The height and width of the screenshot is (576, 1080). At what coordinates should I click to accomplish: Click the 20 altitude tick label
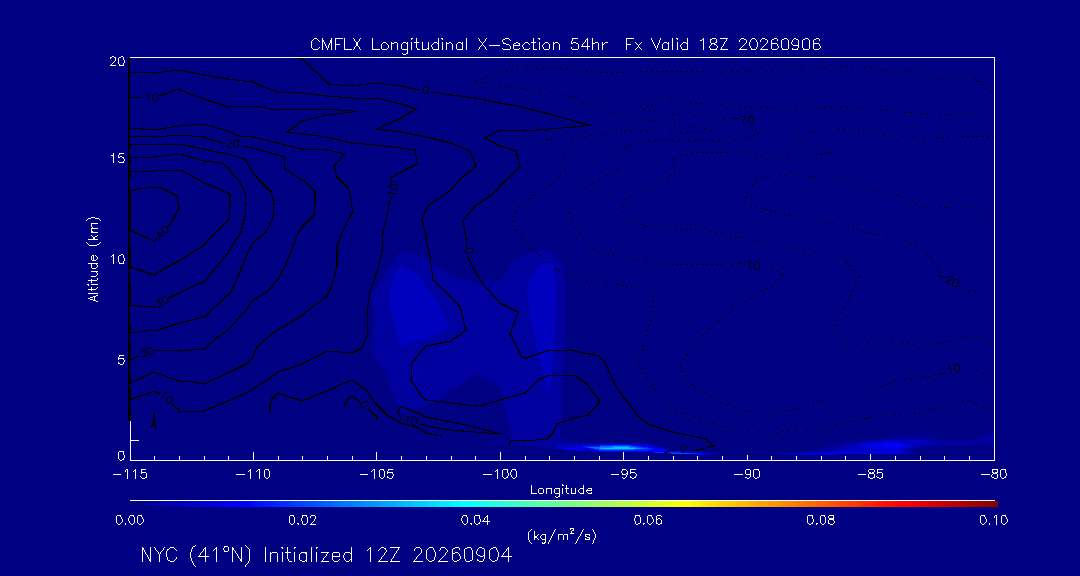pyautogui.click(x=117, y=60)
